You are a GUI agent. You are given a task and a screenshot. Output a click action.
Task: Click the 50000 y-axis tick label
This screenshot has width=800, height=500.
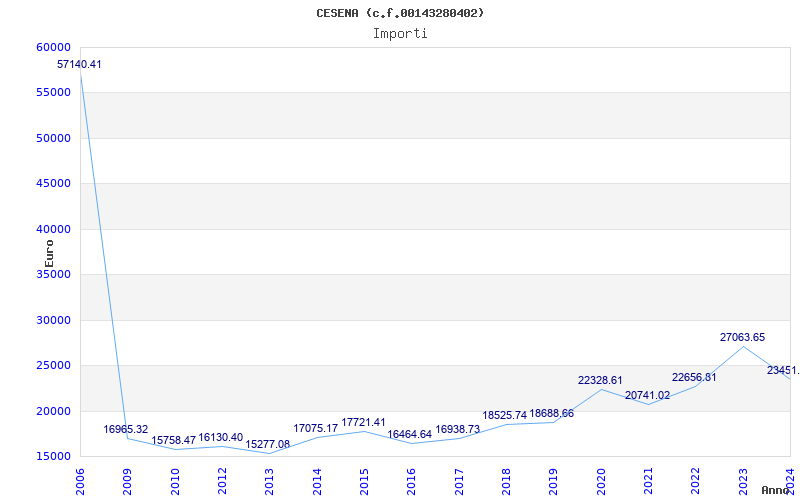point(54,138)
